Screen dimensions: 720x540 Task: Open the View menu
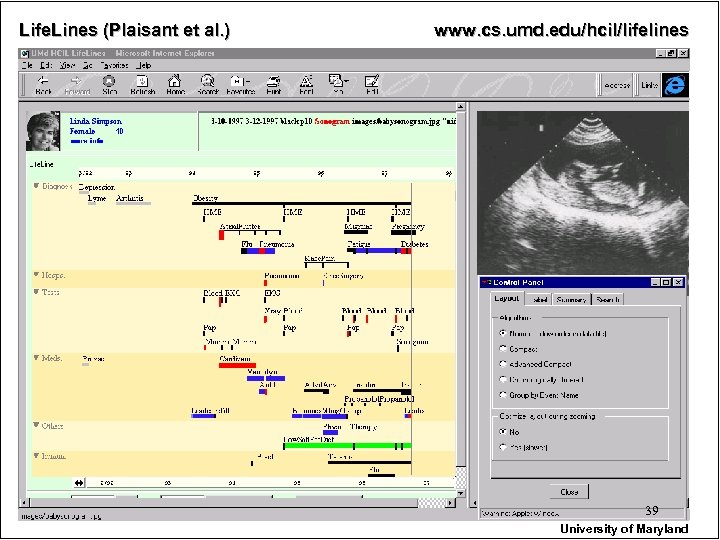pyautogui.click(x=67, y=66)
